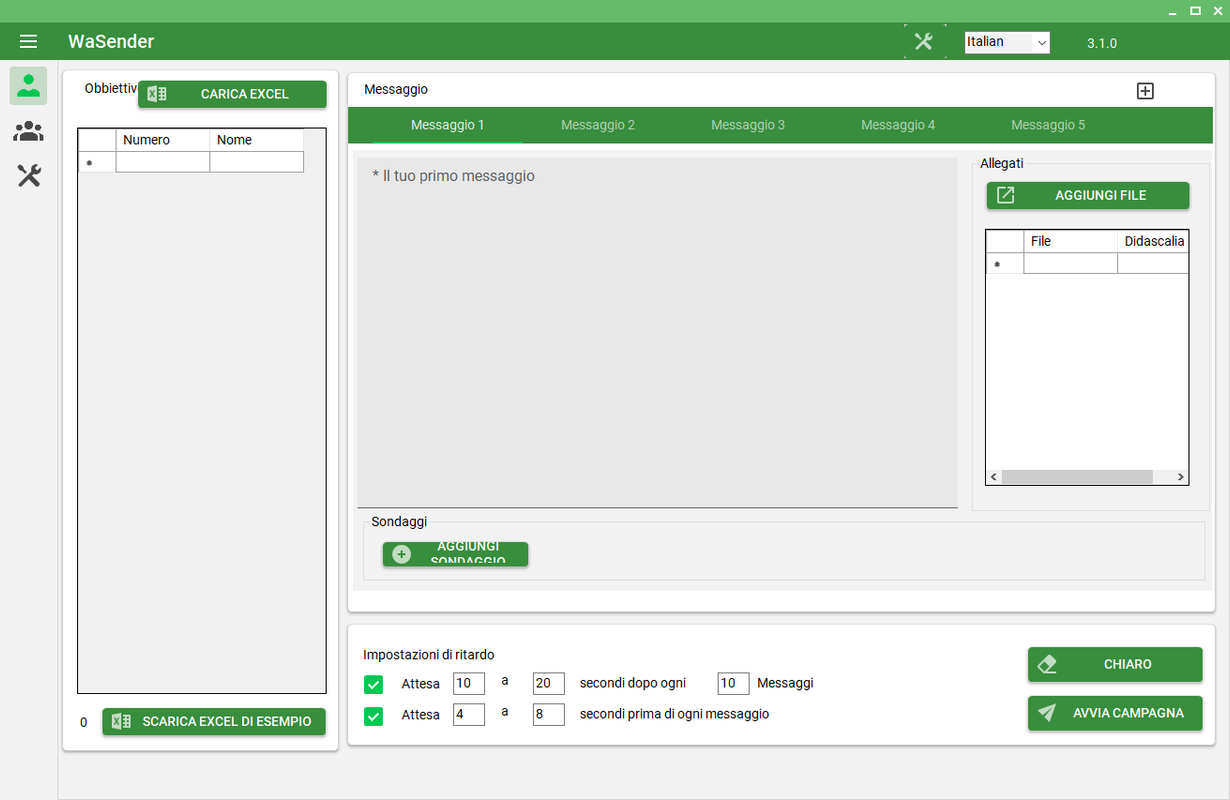1230x800 pixels.
Task: Click the WaSender title
Action: point(111,42)
